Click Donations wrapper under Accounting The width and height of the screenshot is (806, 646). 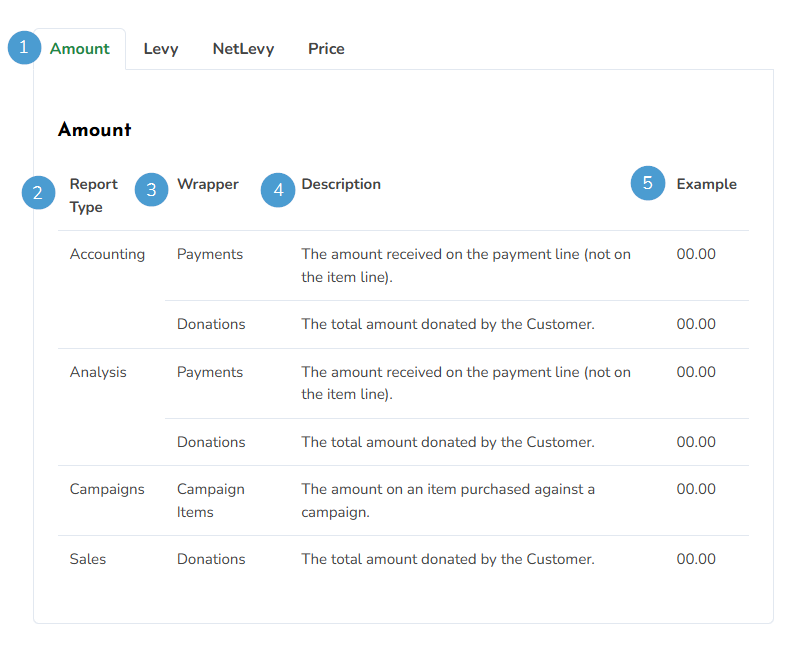[211, 324]
